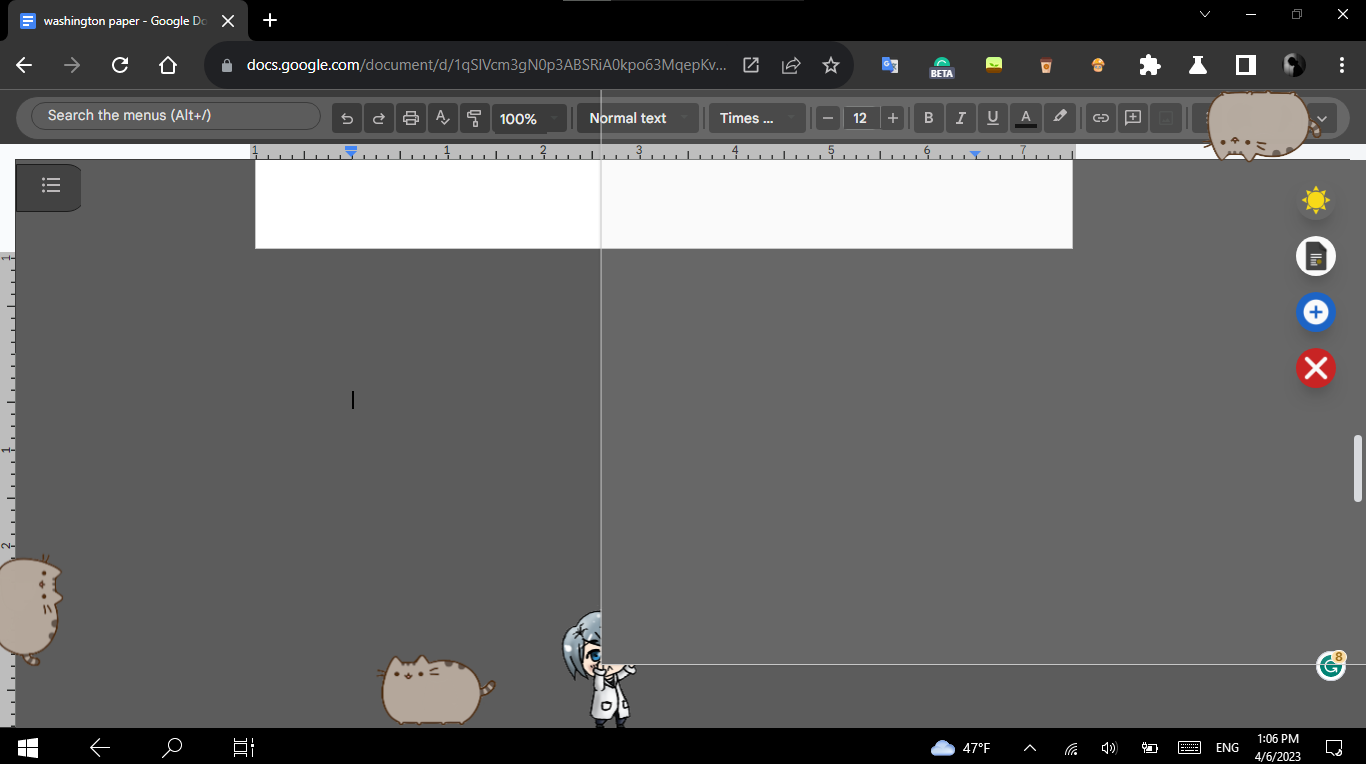
Task: Open the mushroom extension icon
Action: pyautogui.click(x=1098, y=65)
